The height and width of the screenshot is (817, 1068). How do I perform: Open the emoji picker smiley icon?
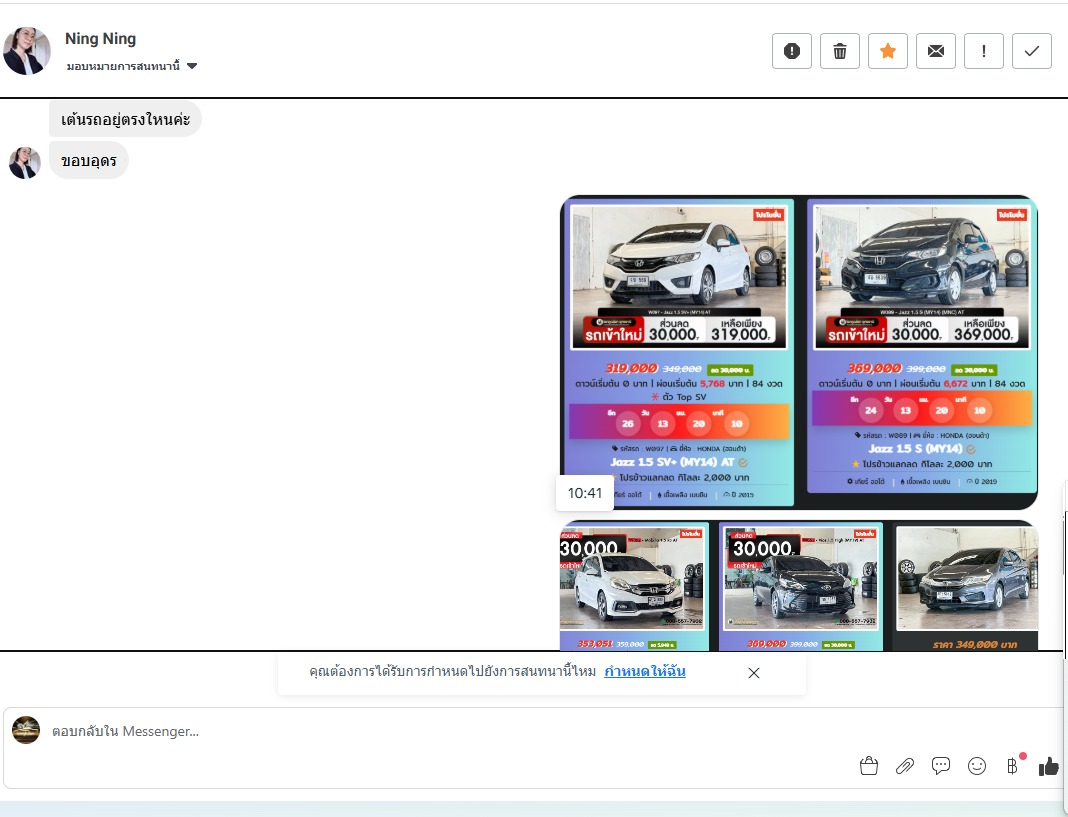pos(977,766)
